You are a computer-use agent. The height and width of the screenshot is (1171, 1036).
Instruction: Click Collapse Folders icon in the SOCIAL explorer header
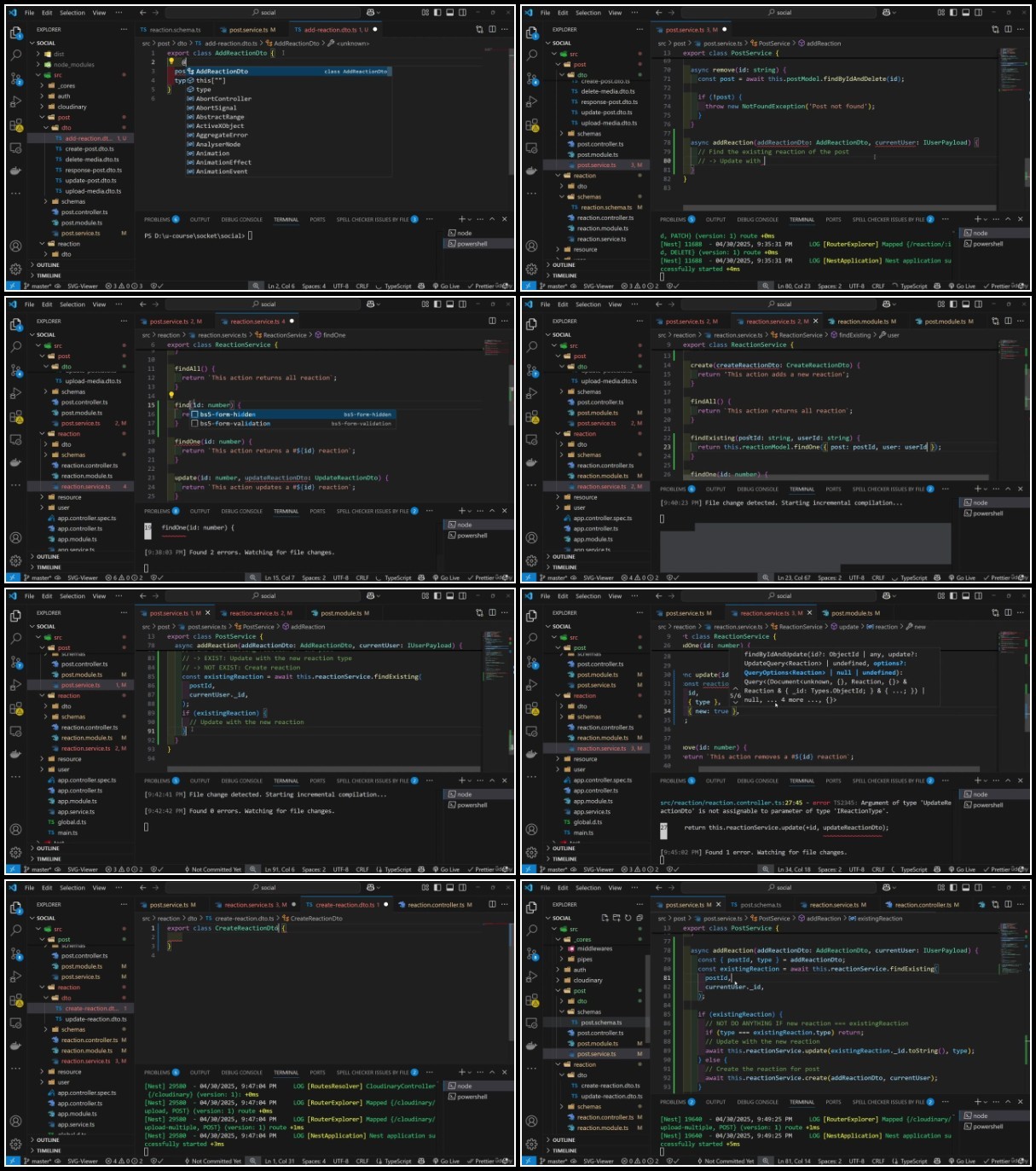click(639, 918)
